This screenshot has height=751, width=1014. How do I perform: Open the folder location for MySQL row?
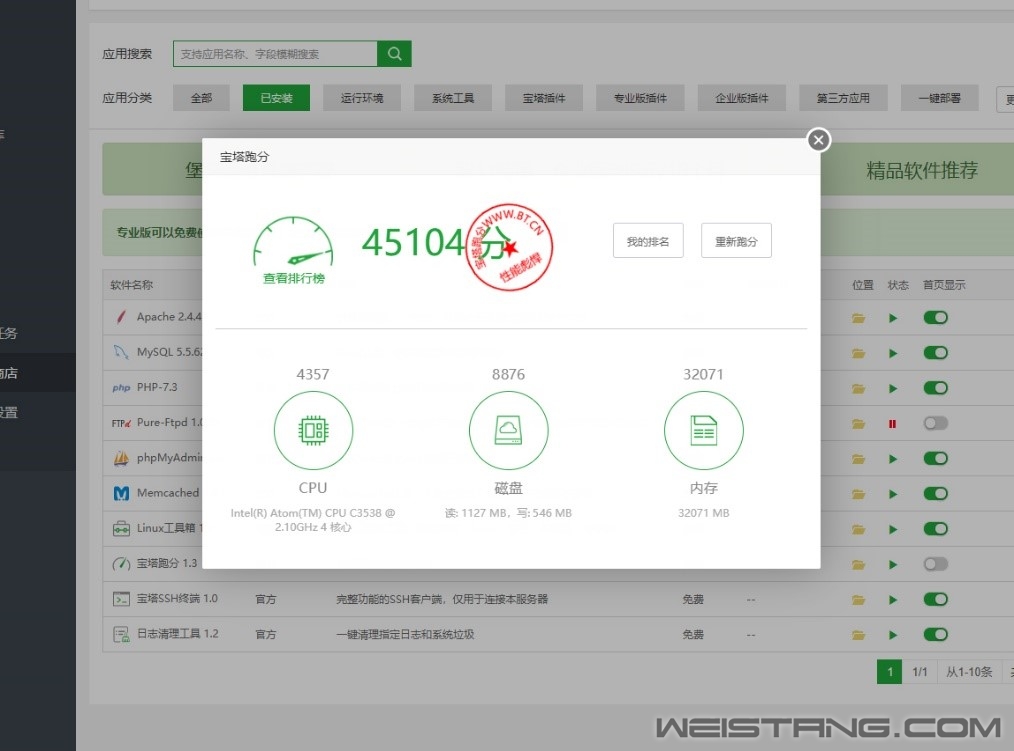(858, 353)
